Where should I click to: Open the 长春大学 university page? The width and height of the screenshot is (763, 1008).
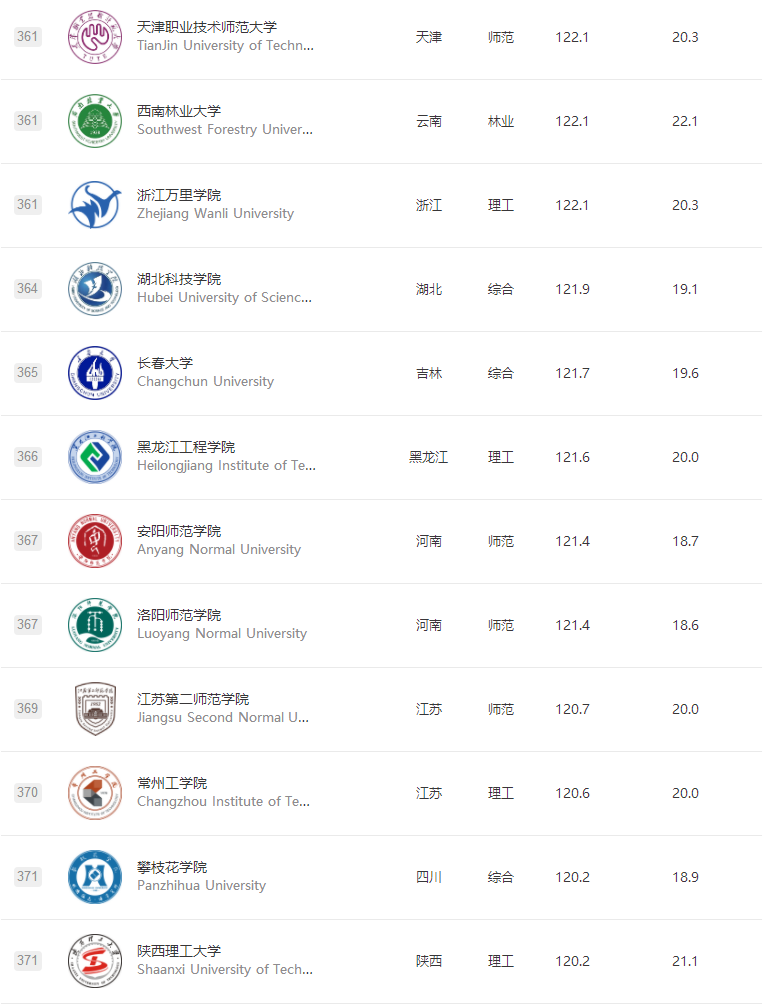[165, 363]
